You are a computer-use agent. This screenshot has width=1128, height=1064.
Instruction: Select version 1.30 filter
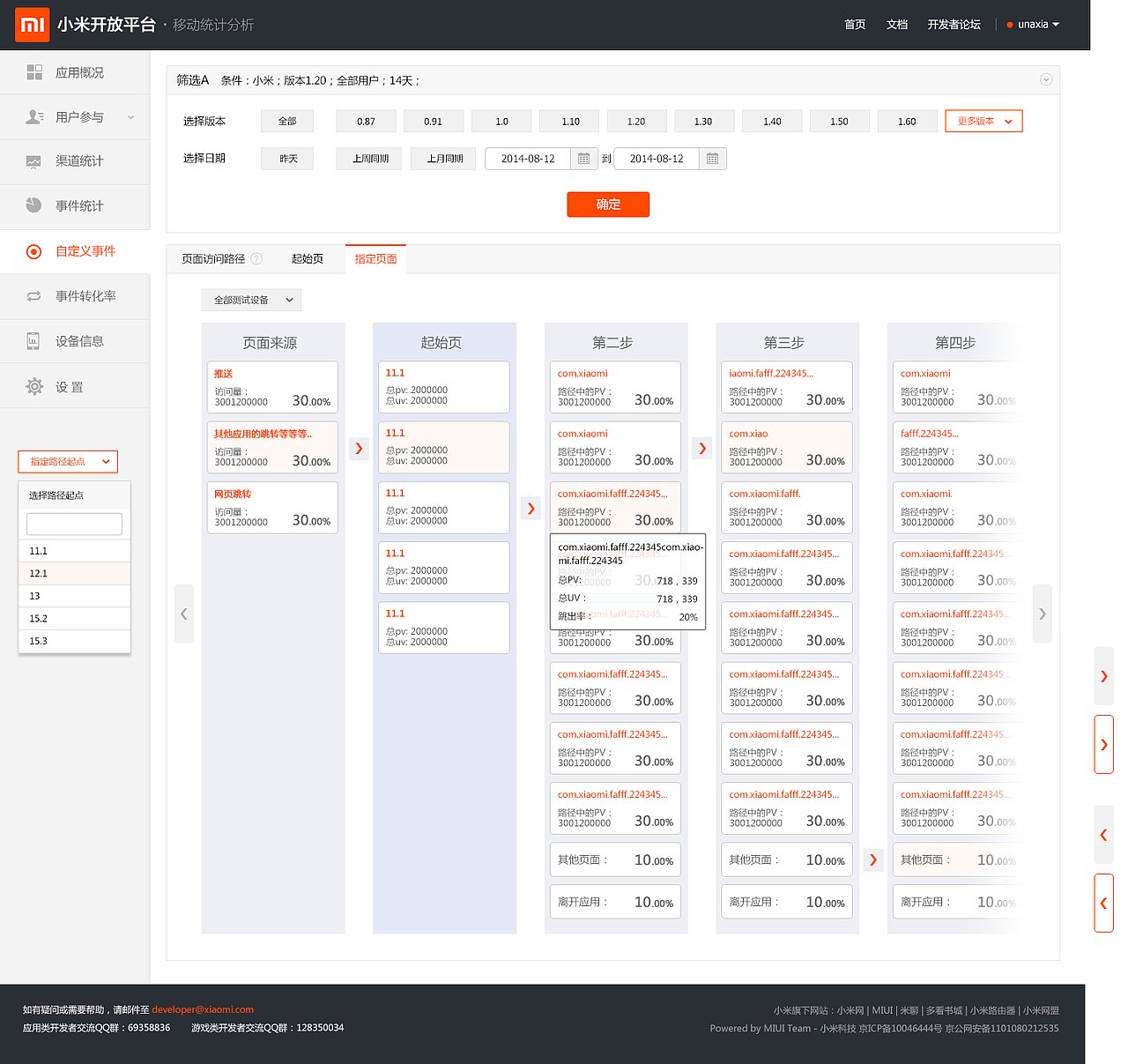(x=704, y=122)
